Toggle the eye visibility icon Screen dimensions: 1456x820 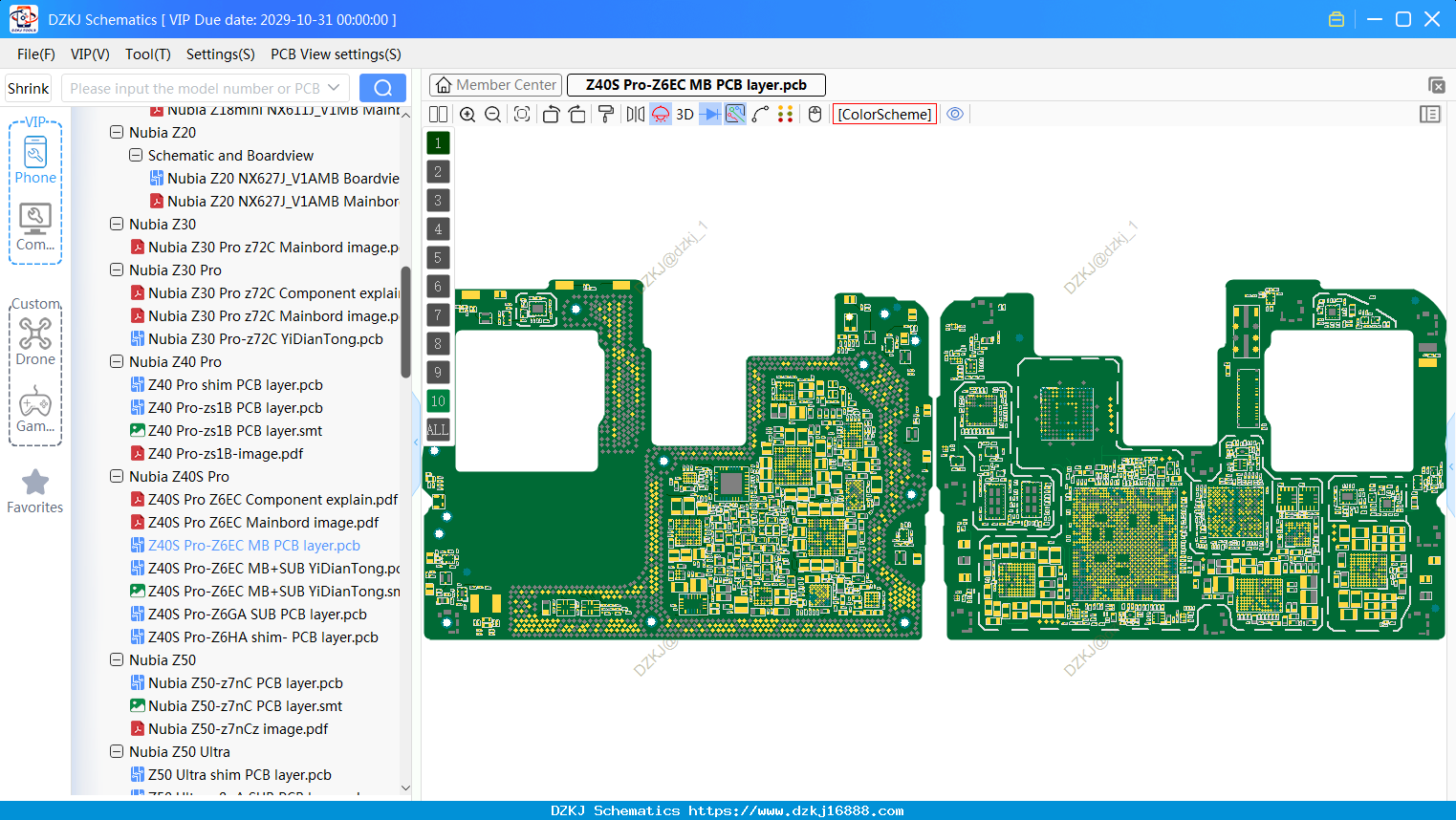(955, 115)
